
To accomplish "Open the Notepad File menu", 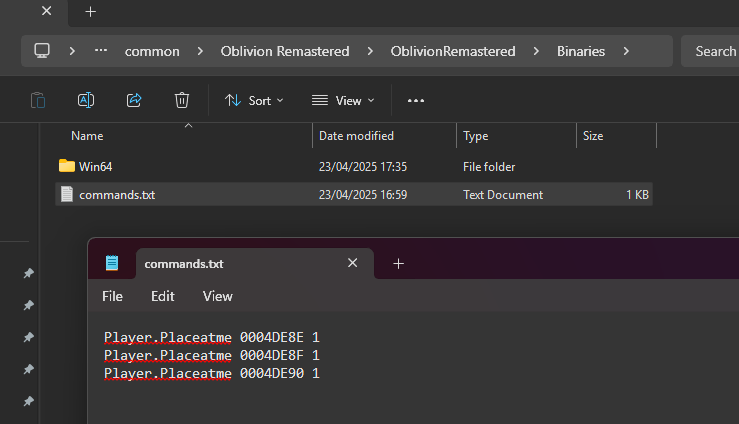I will tap(113, 296).
